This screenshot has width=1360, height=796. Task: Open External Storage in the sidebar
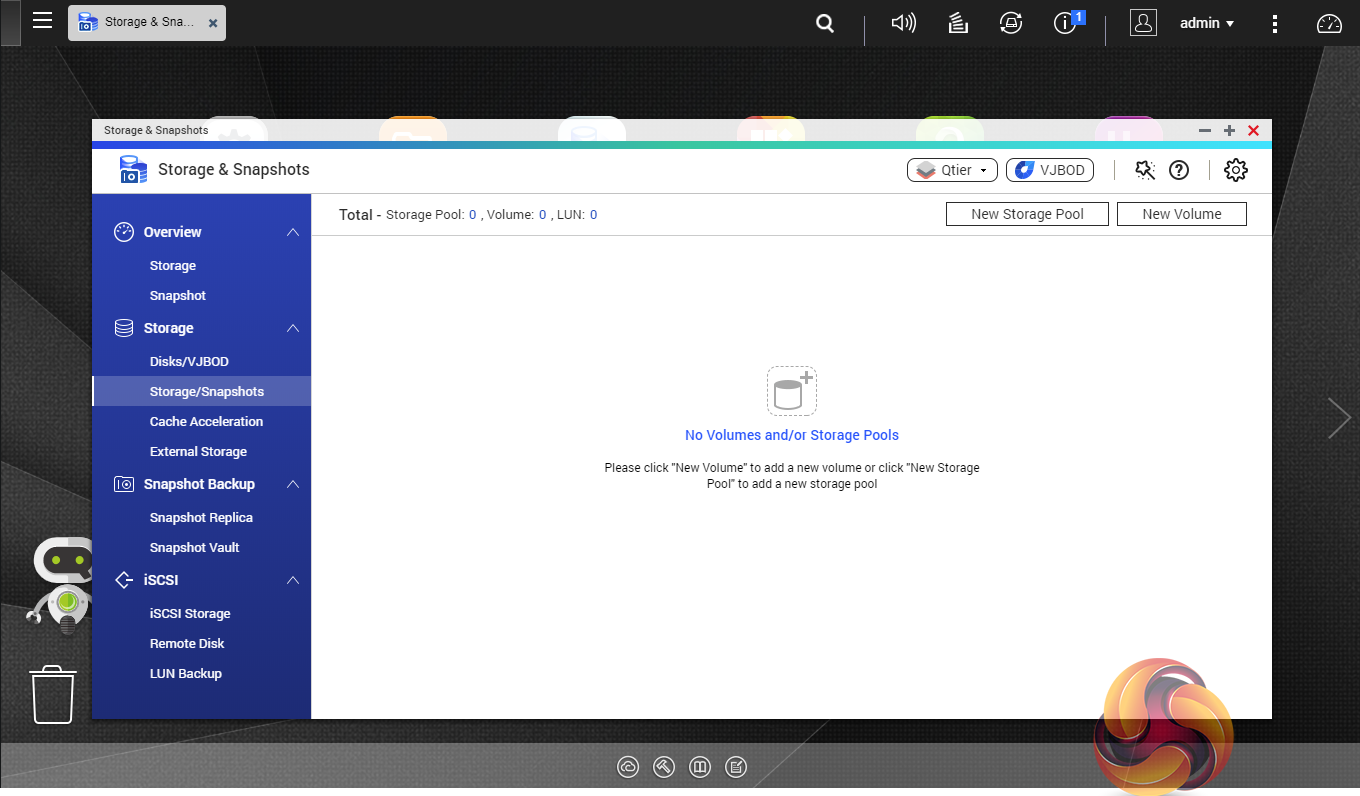click(x=198, y=452)
